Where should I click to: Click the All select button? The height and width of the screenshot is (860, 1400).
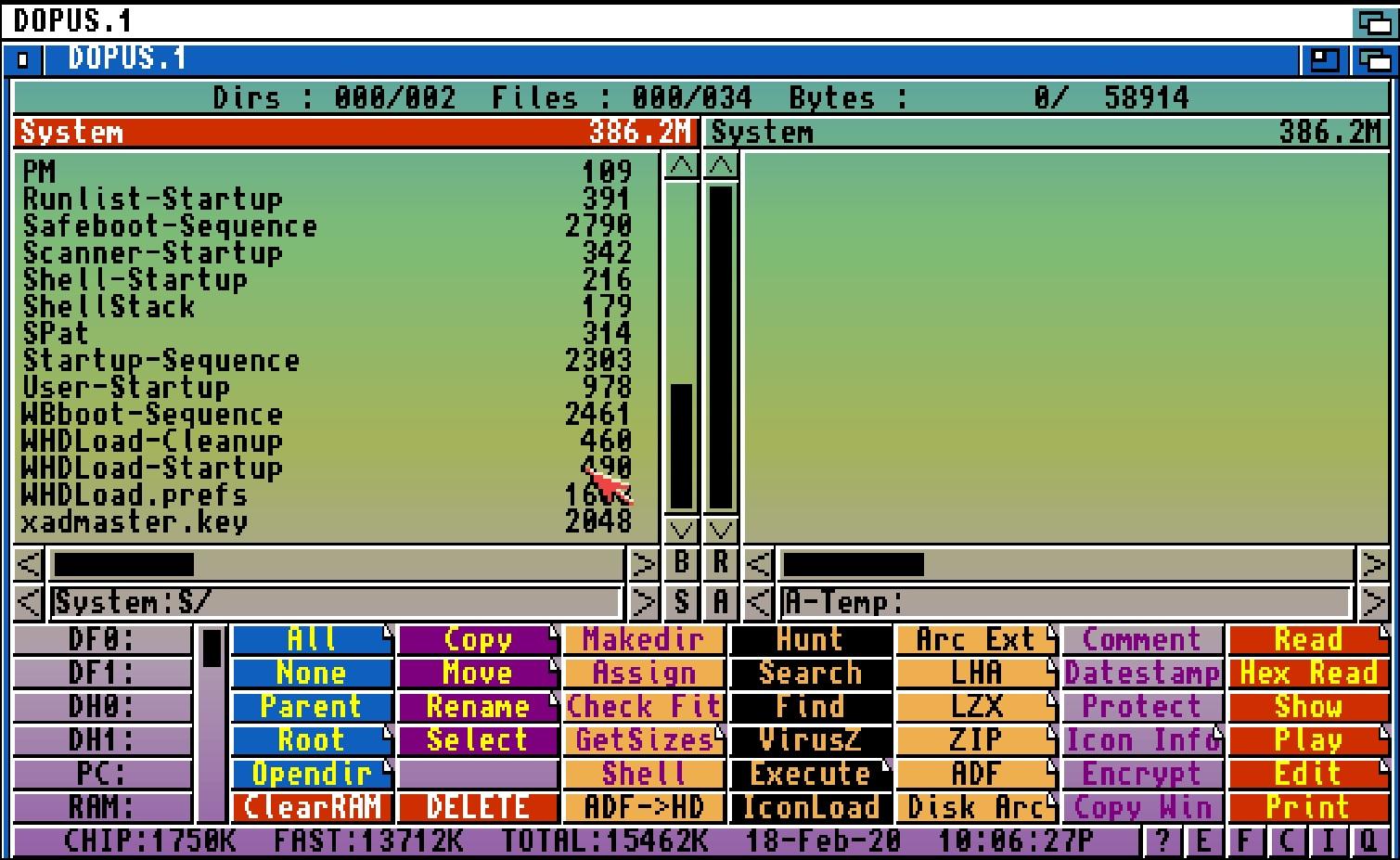pyautogui.click(x=312, y=639)
